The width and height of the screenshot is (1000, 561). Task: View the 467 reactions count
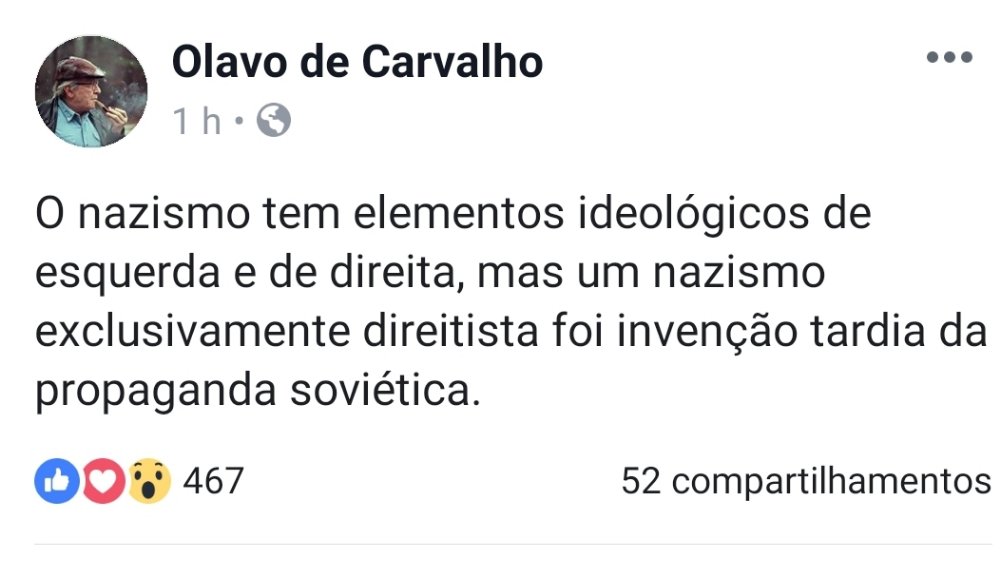[x=213, y=481]
